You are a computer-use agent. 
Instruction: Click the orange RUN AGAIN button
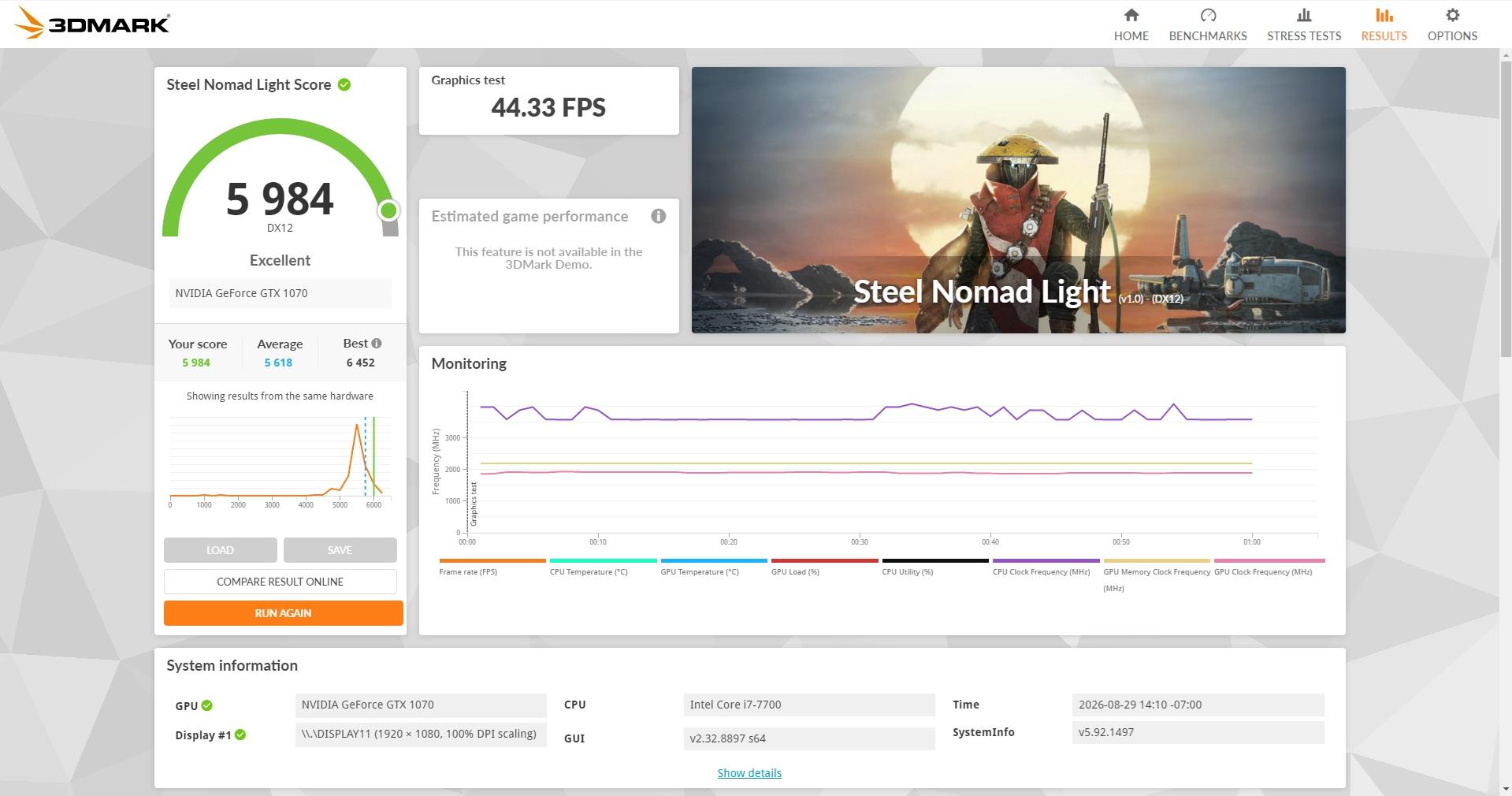pos(284,613)
